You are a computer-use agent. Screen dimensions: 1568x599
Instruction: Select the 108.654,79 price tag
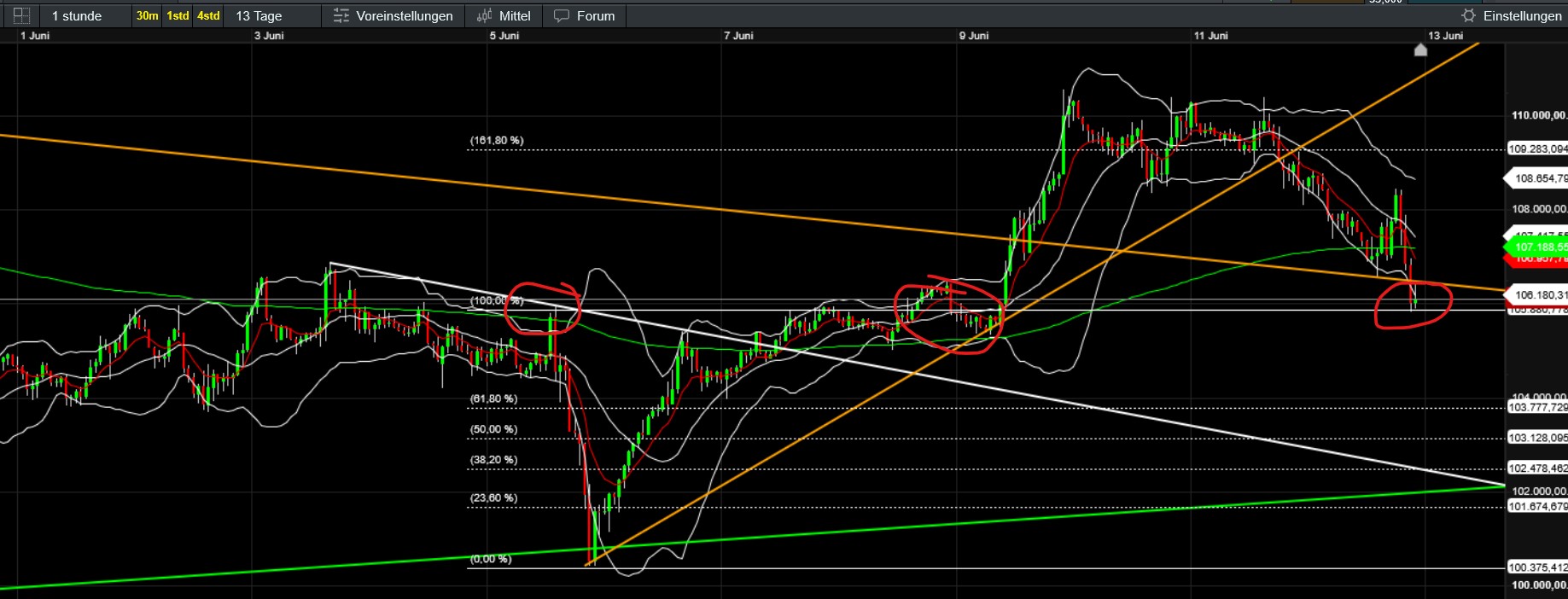click(x=1536, y=178)
